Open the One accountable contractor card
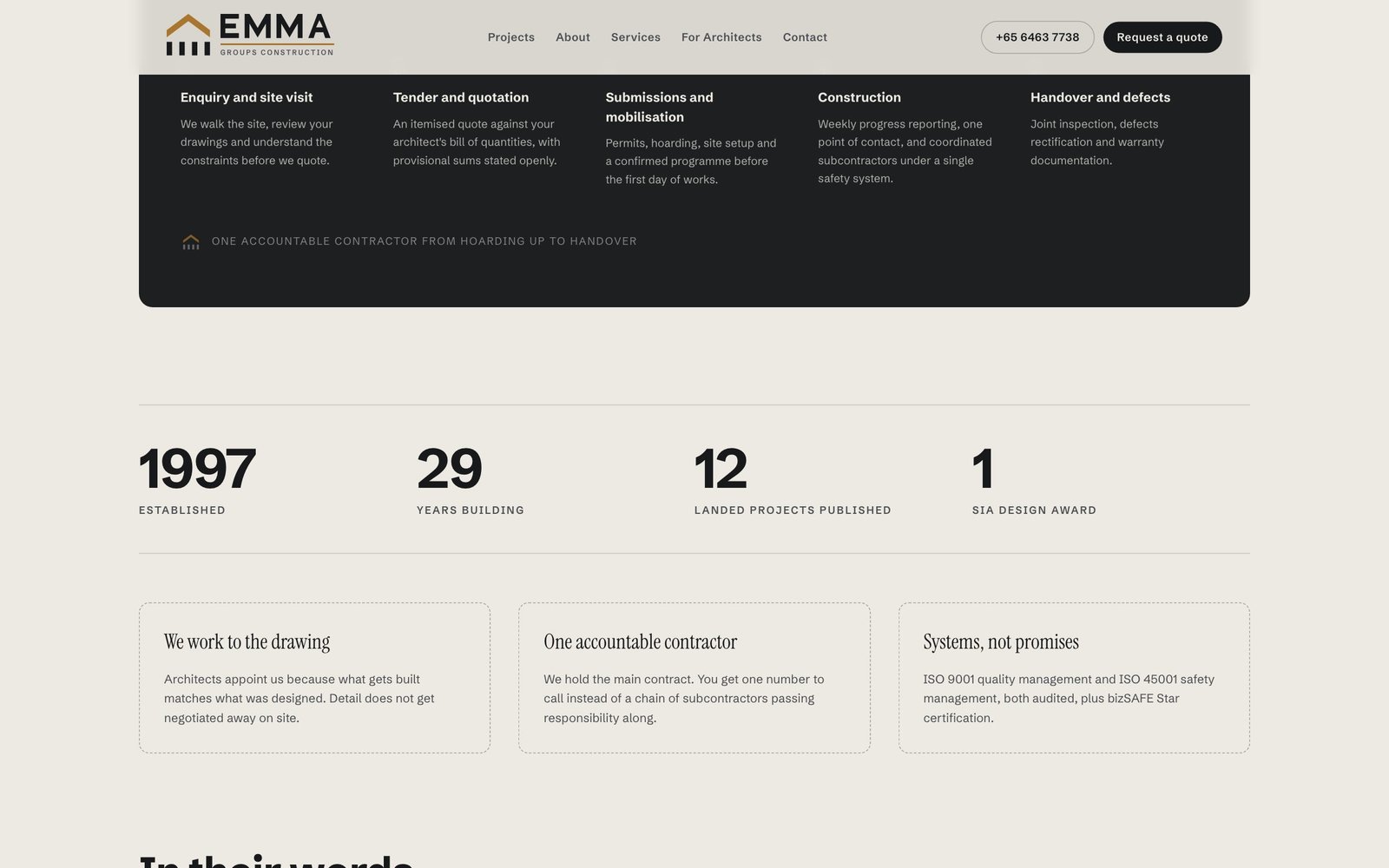 (694, 678)
